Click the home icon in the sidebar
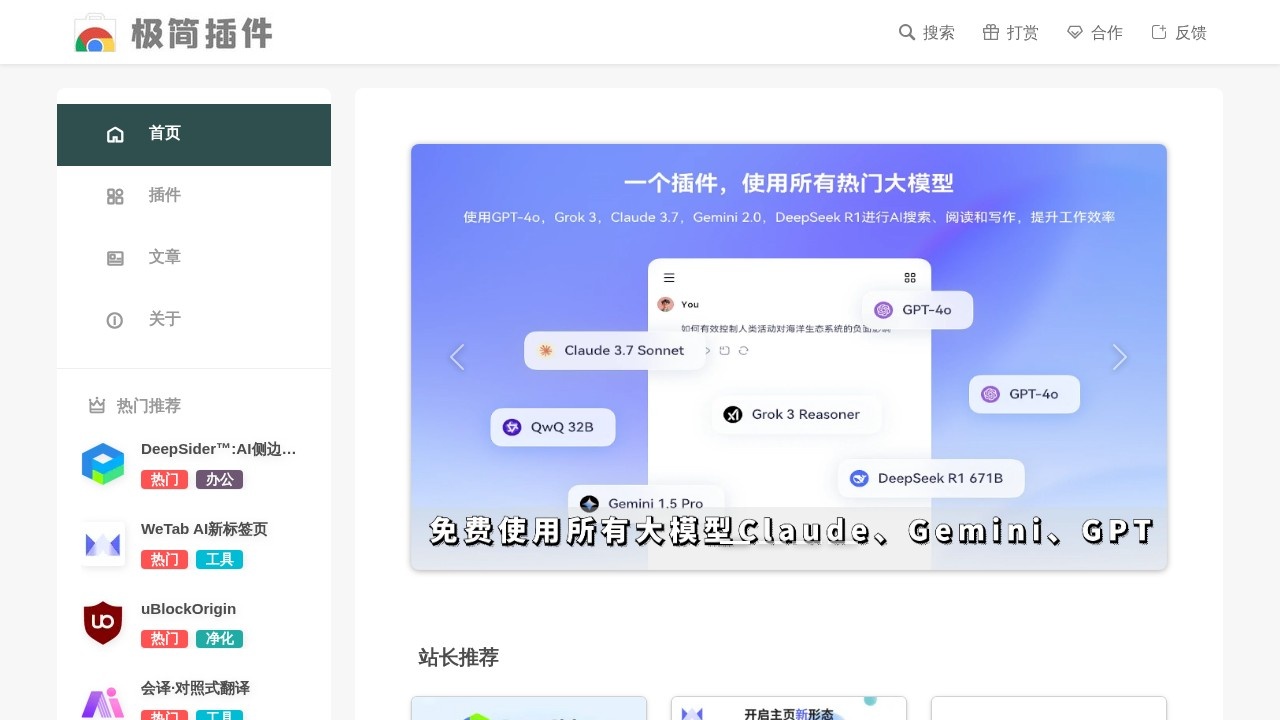The height and width of the screenshot is (720, 1280). coord(115,134)
